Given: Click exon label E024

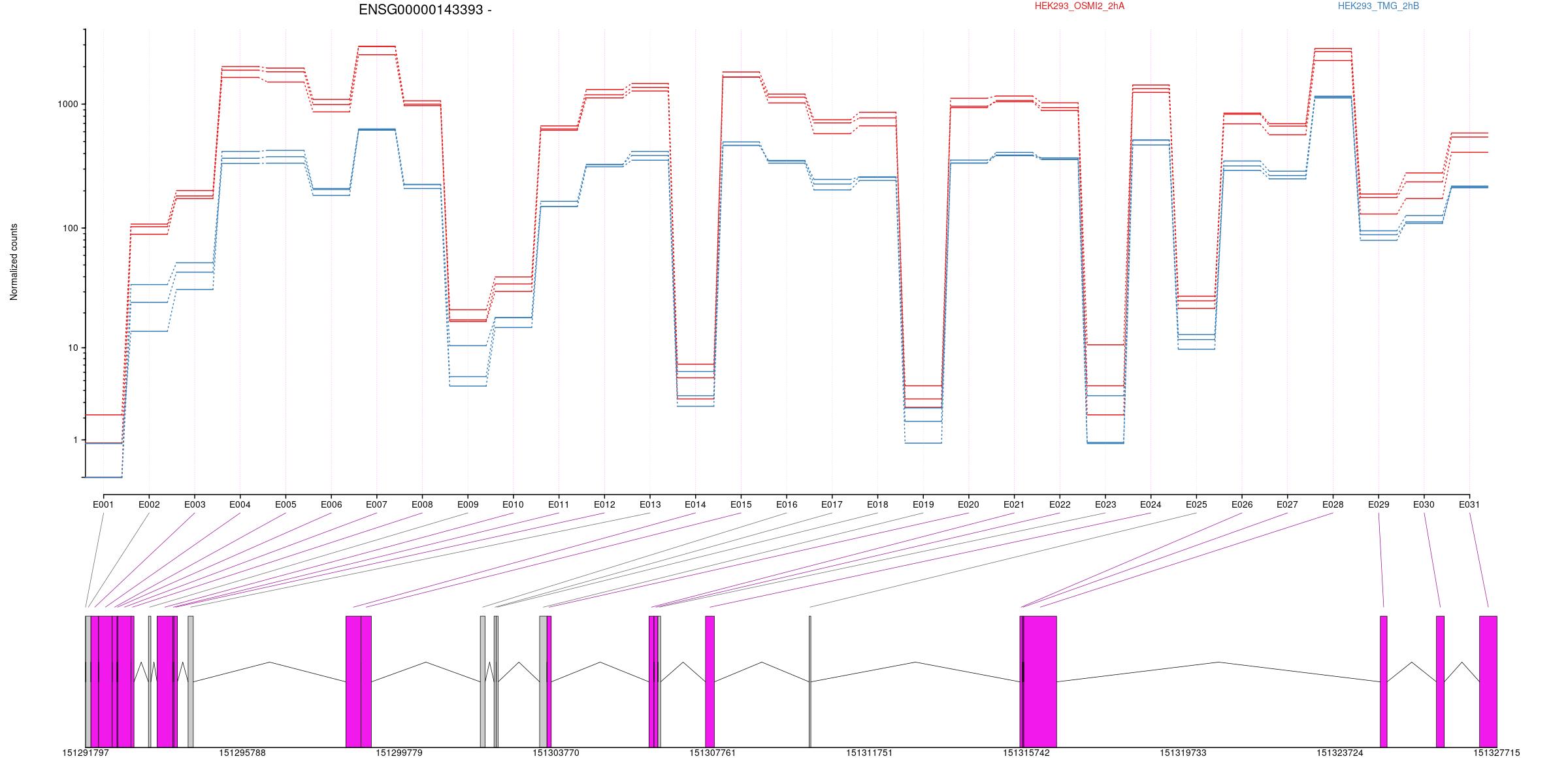Looking at the screenshot, I should pyautogui.click(x=1151, y=504).
